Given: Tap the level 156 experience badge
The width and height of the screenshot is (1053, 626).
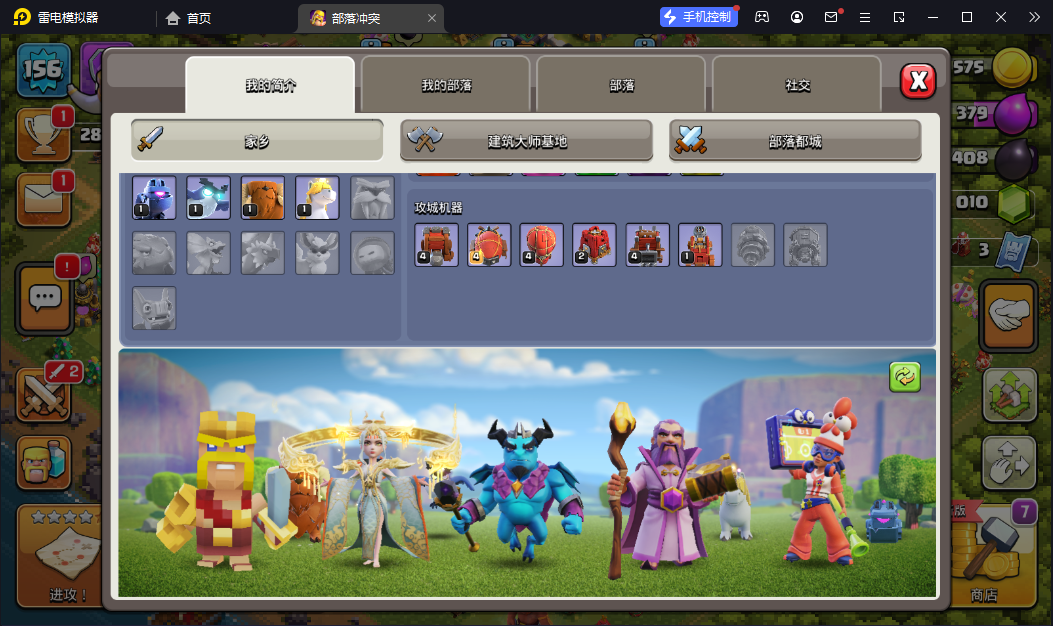Looking at the screenshot, I should pyautogui.click(x=43, y=69).
